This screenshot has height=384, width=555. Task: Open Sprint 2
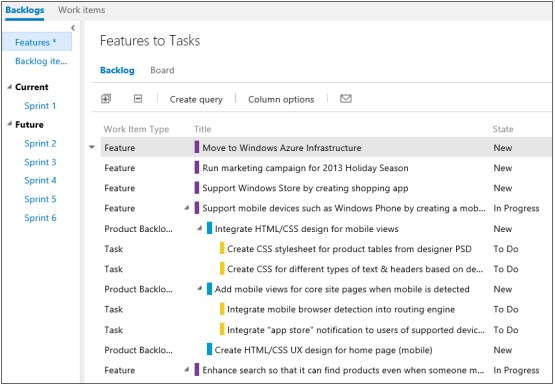pos(40,143)
